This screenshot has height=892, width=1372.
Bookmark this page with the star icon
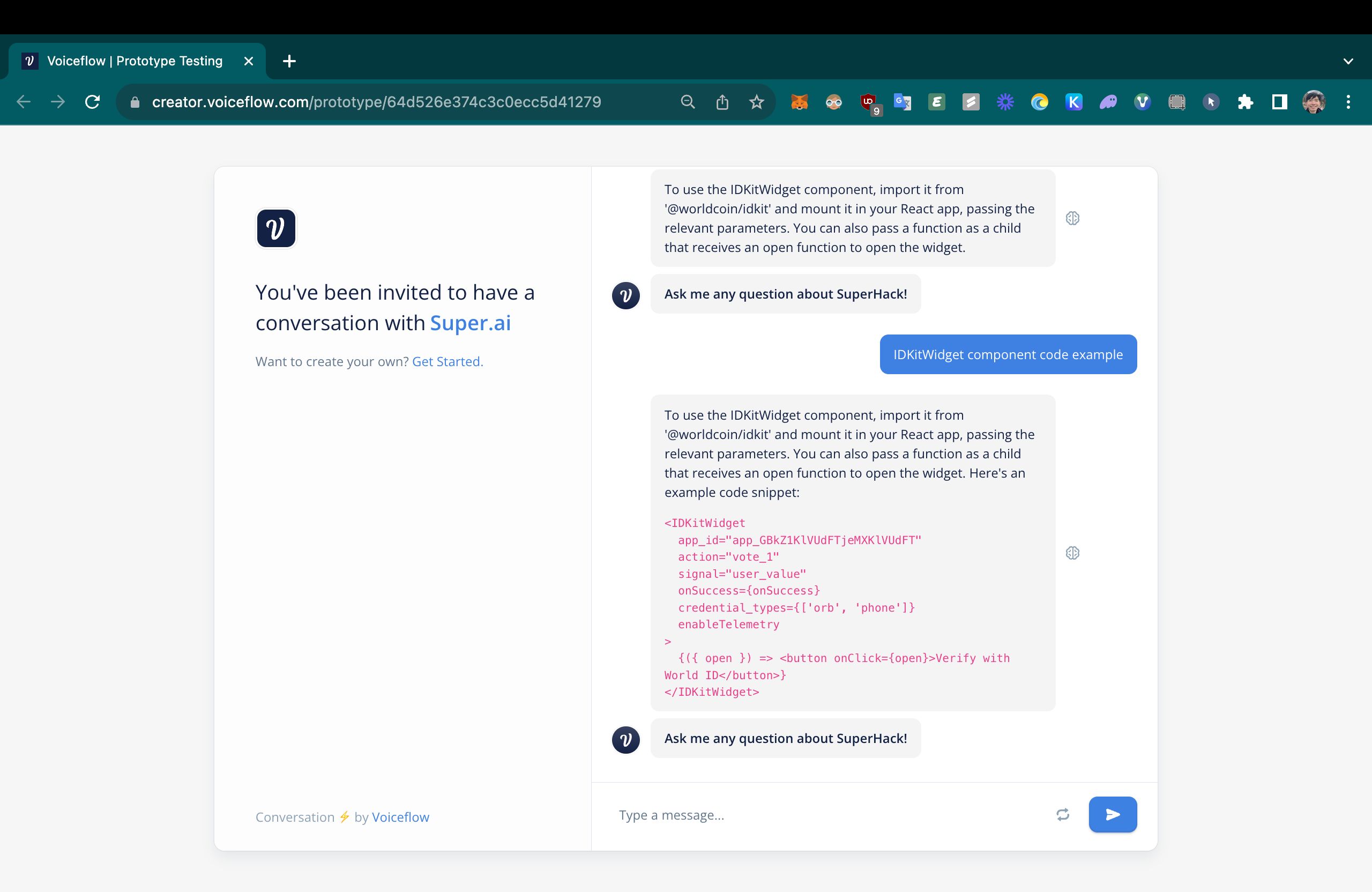pos(756,102)
